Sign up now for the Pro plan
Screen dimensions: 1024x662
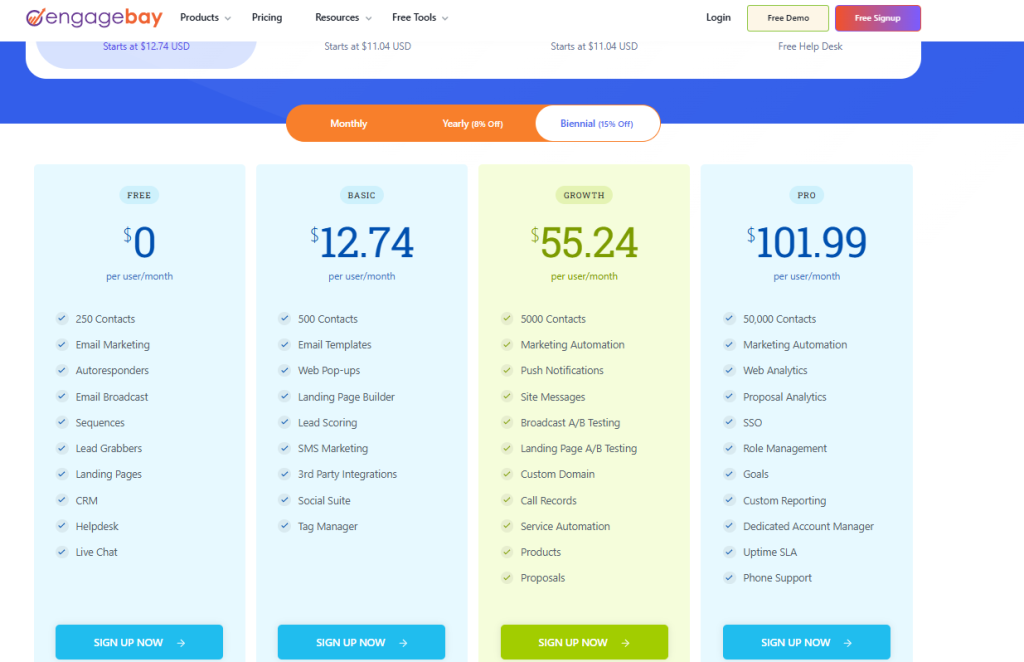807,642
